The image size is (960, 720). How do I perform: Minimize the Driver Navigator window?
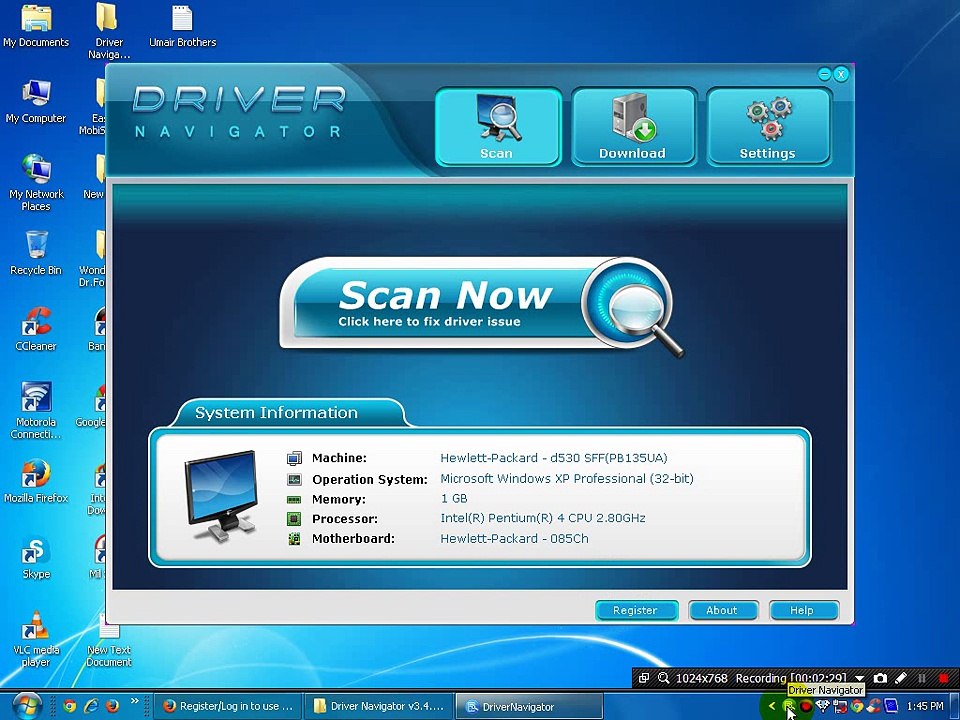click(824, 75)
